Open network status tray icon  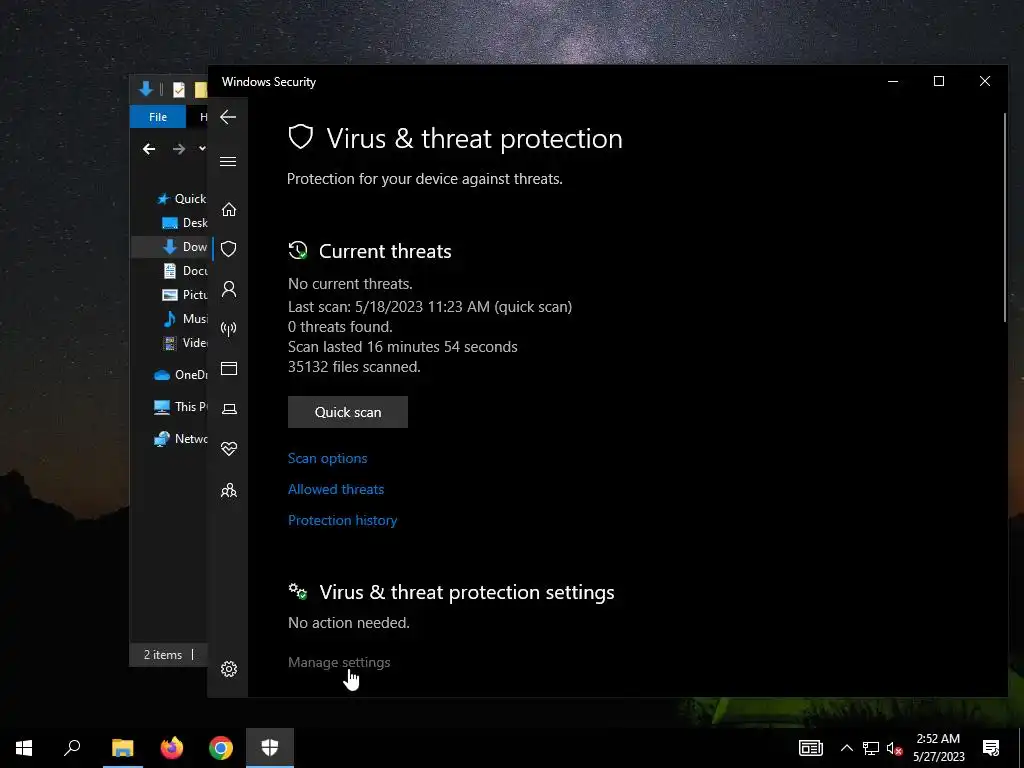[871, 748]
